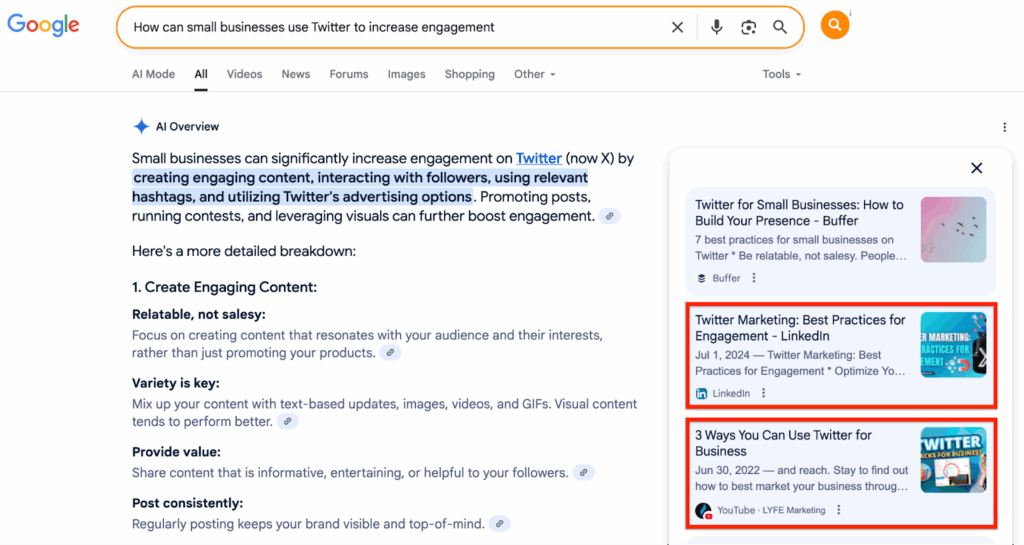Open three-dot menu next to Buffer source
Viewport: 1024px width, 545px height.
pyautogui.click(x=754, y=278)
